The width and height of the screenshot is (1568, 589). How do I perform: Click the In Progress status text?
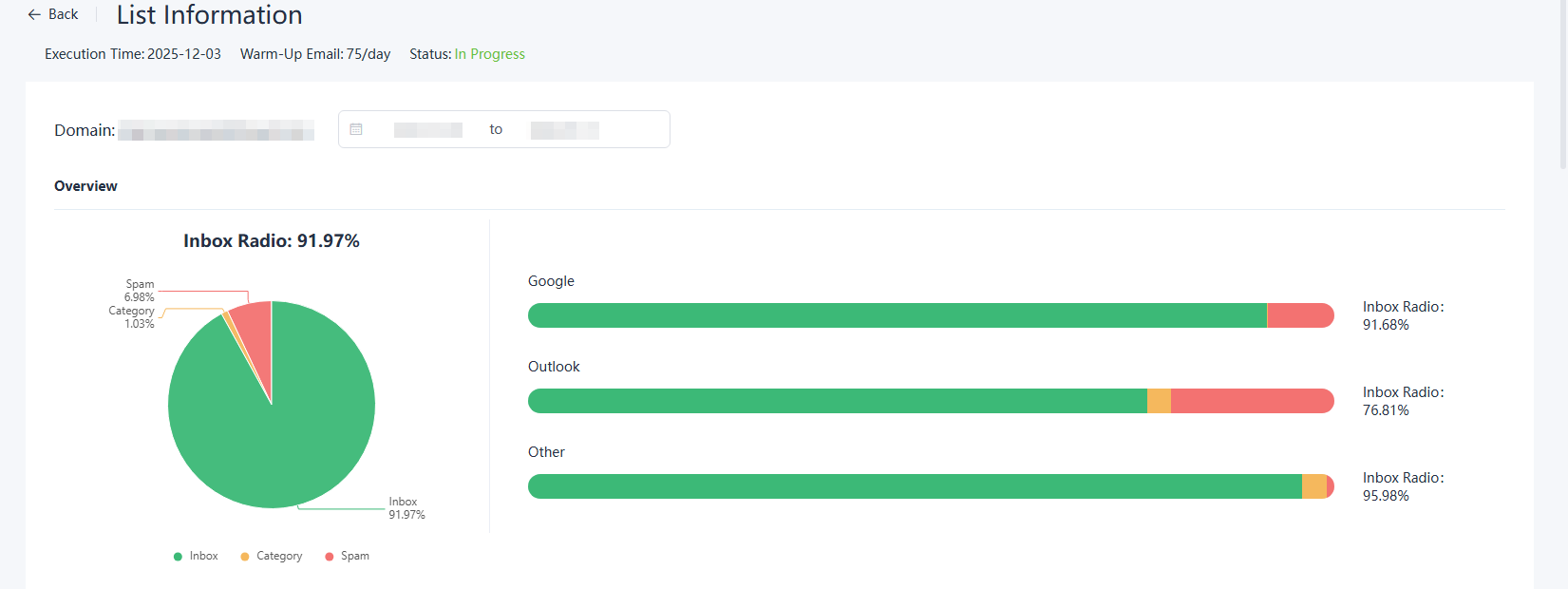[x=489, y=54]
